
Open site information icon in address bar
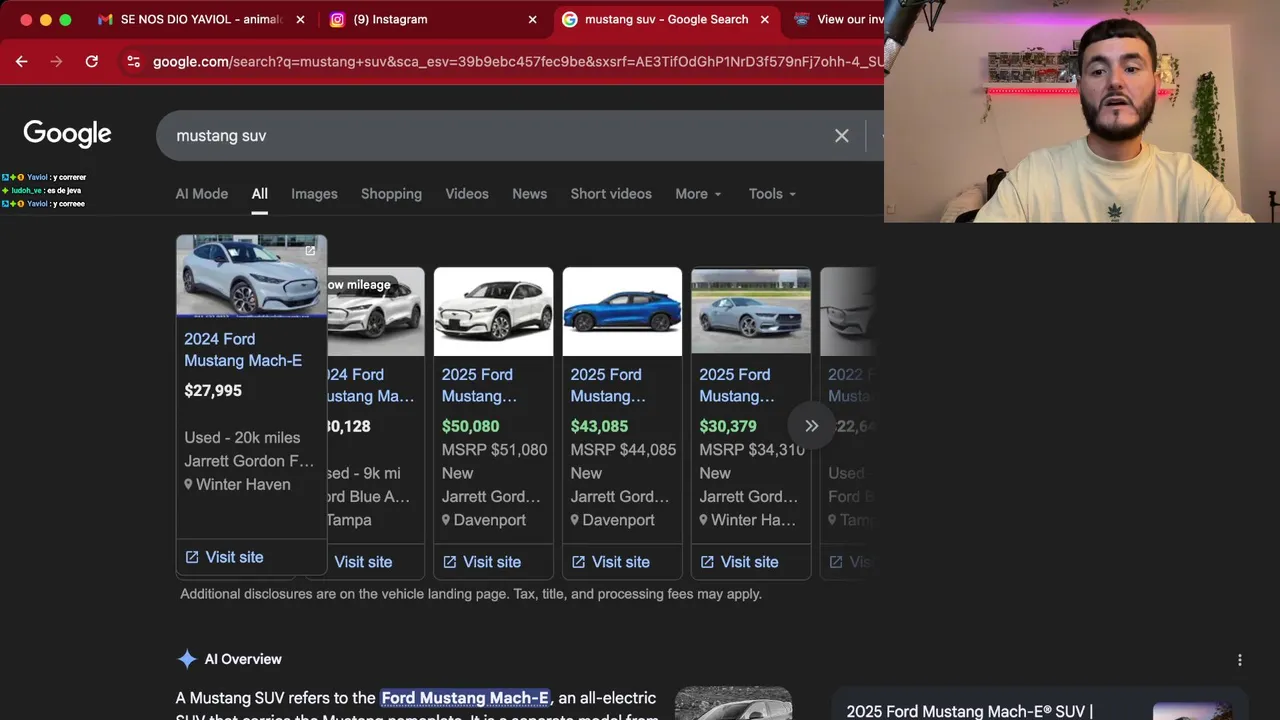[x=133, y=62]
